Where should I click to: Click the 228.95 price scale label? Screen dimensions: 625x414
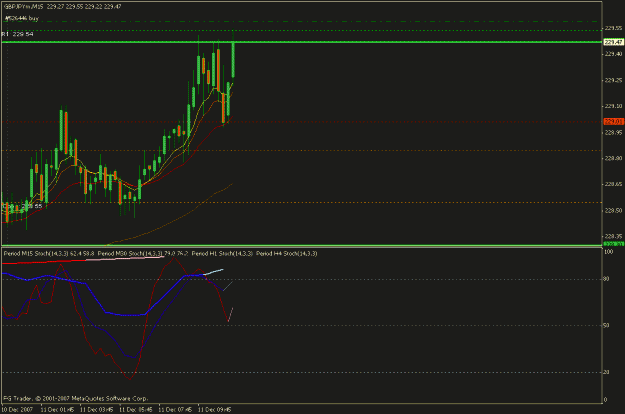click(613, 132)
